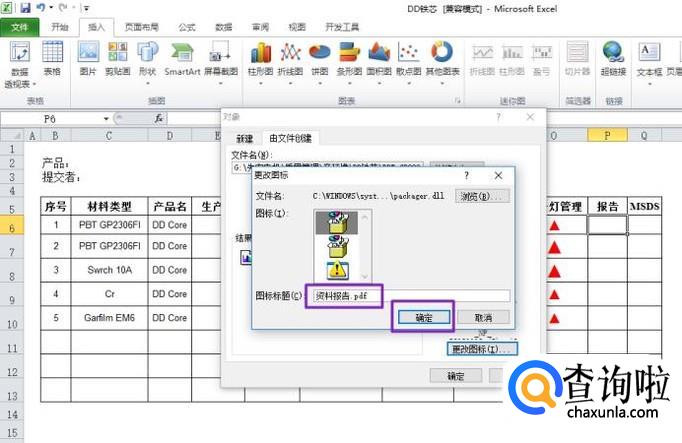This screenshot has height=443, width=682.
Task: Click the 报告 header cell
Action: pyautogui.click(x=607, y=207)
